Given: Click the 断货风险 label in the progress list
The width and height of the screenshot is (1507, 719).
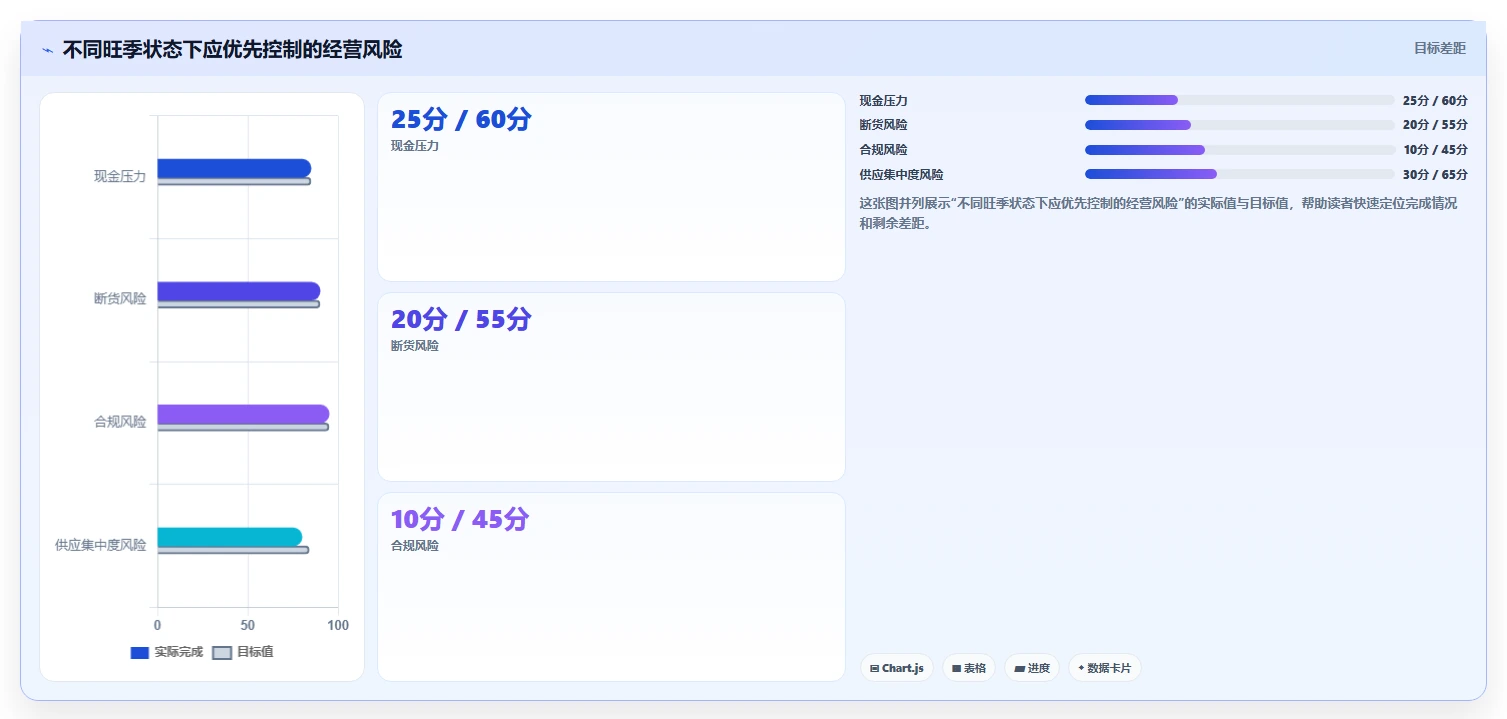Looking at the screenshot, I should [x=884, y=125].
